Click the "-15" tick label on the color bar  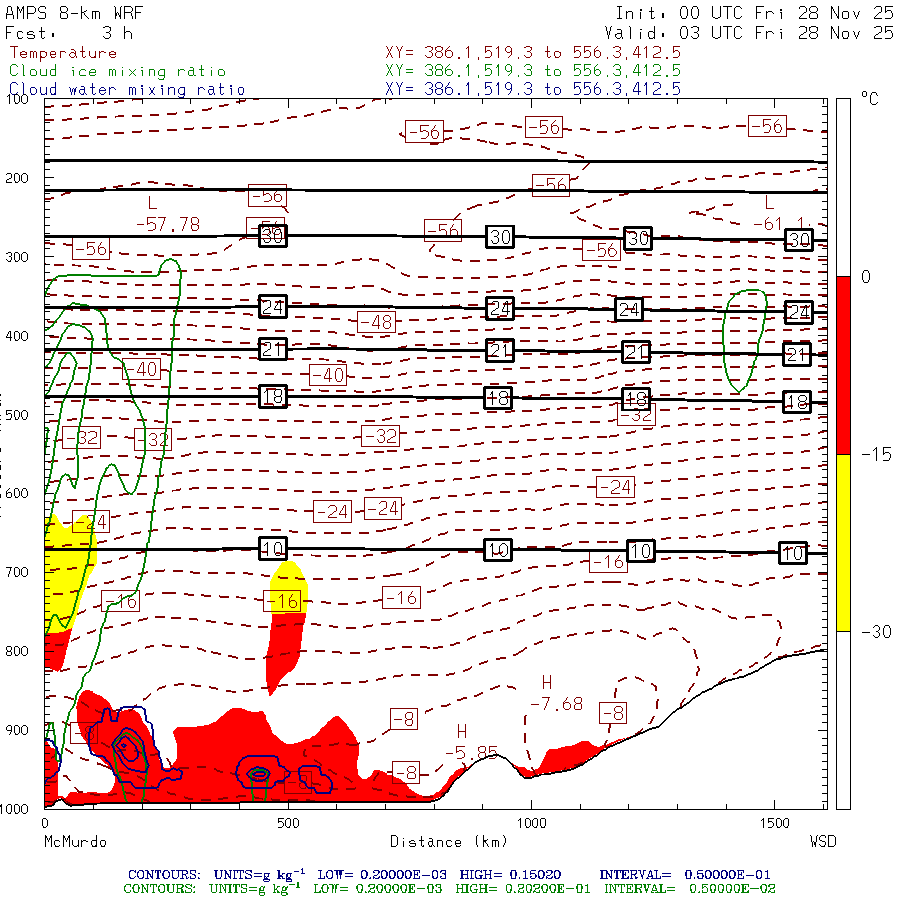coord(876,455)
